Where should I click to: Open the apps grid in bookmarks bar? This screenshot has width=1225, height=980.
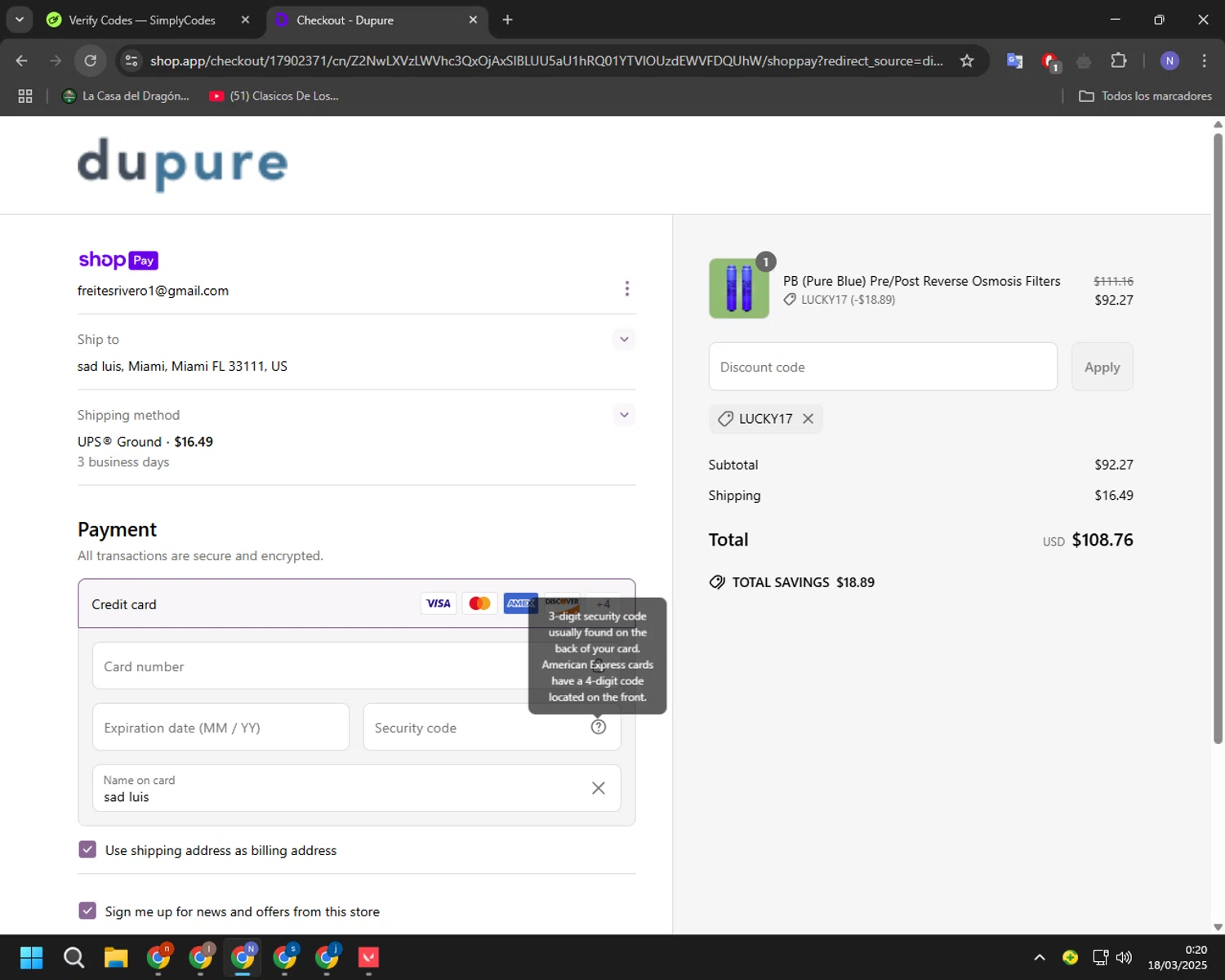[x=25, y=96]
